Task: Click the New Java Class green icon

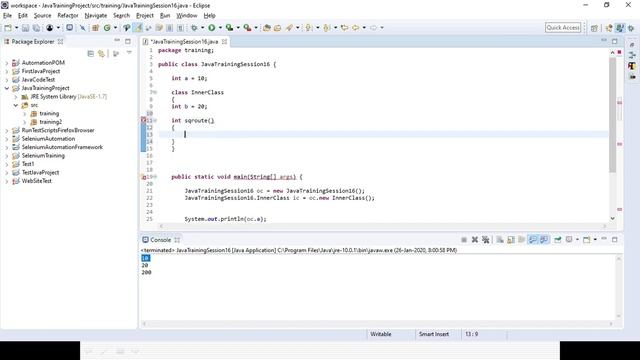Action: 107,28
